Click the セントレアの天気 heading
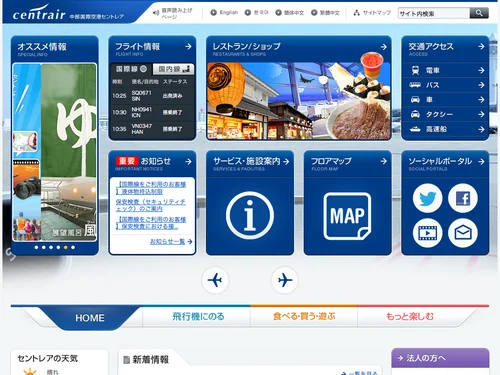The height and width of the screenshot is (375, 500). (47, 359)
